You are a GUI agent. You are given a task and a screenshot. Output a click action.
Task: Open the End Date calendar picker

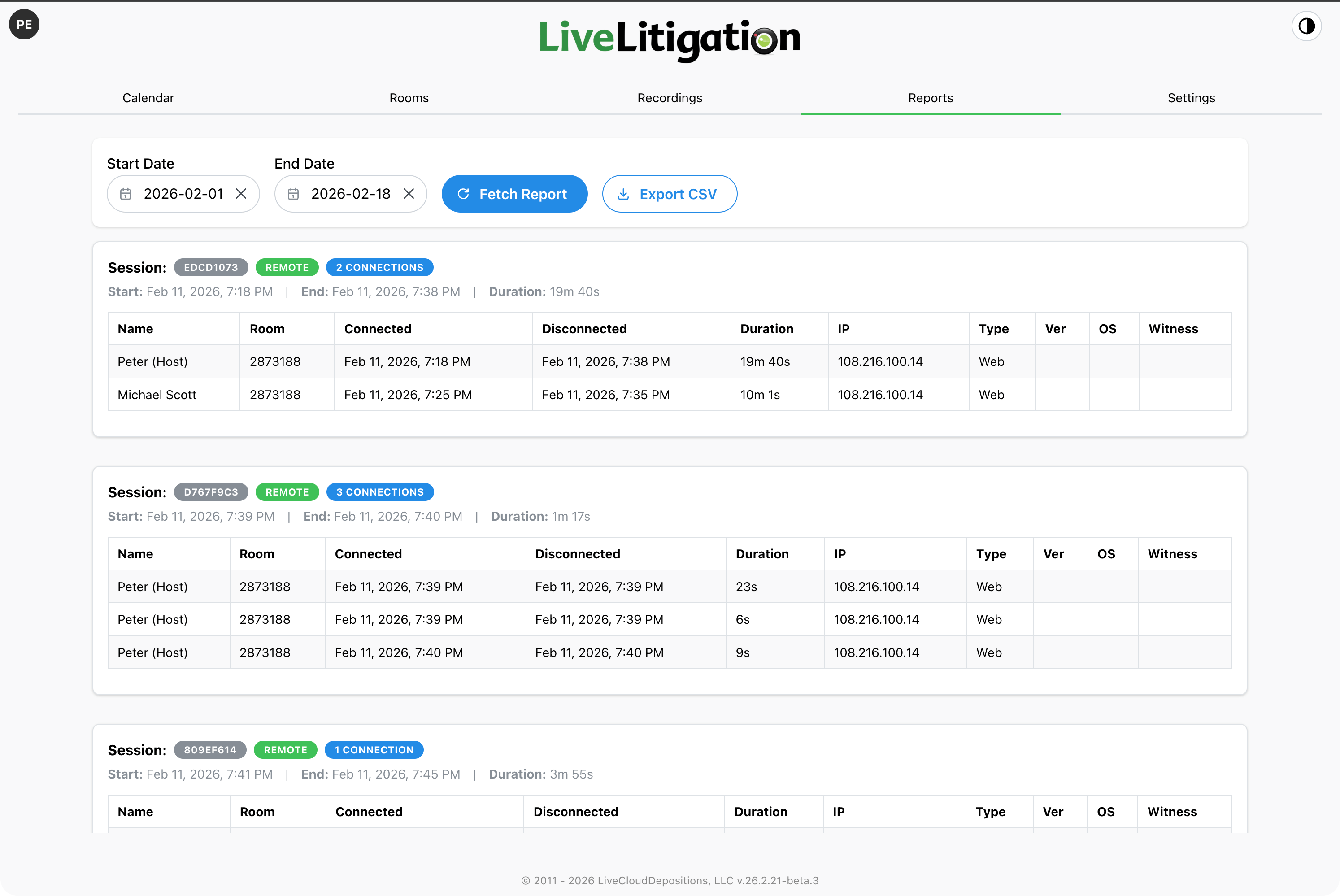click(x=294, y=194)
